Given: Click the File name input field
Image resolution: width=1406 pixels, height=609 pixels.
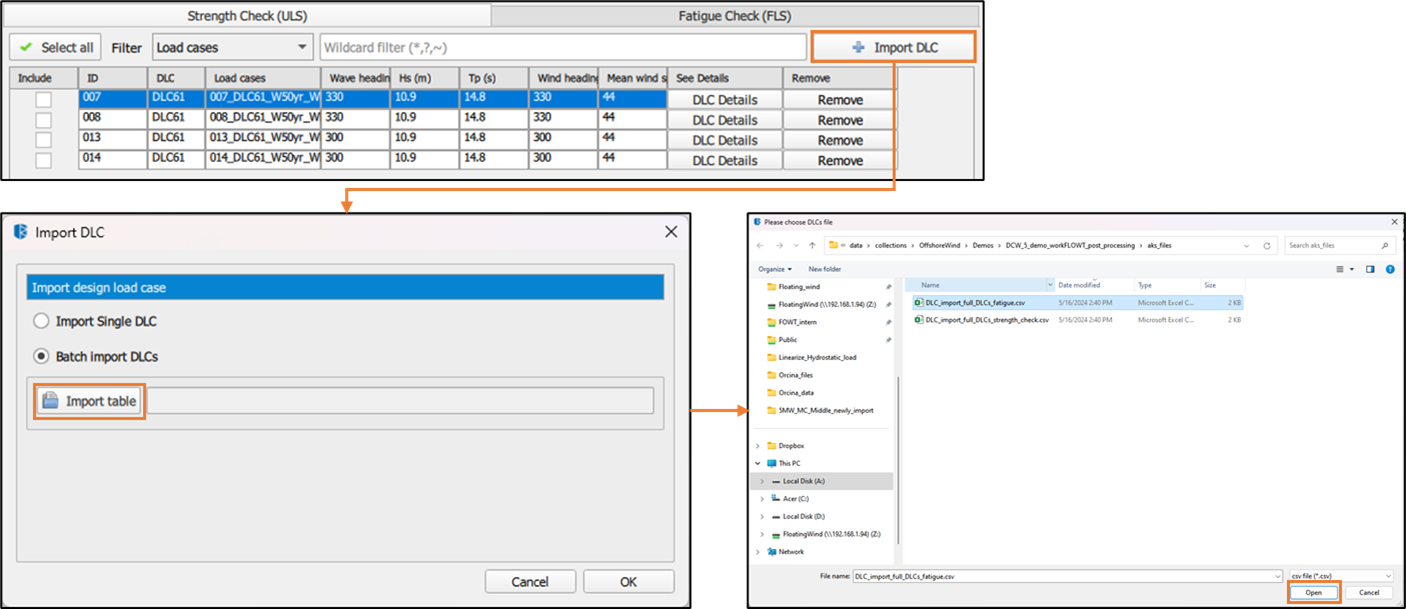Looking at the screenshot, I should (x=1067, y=576).
